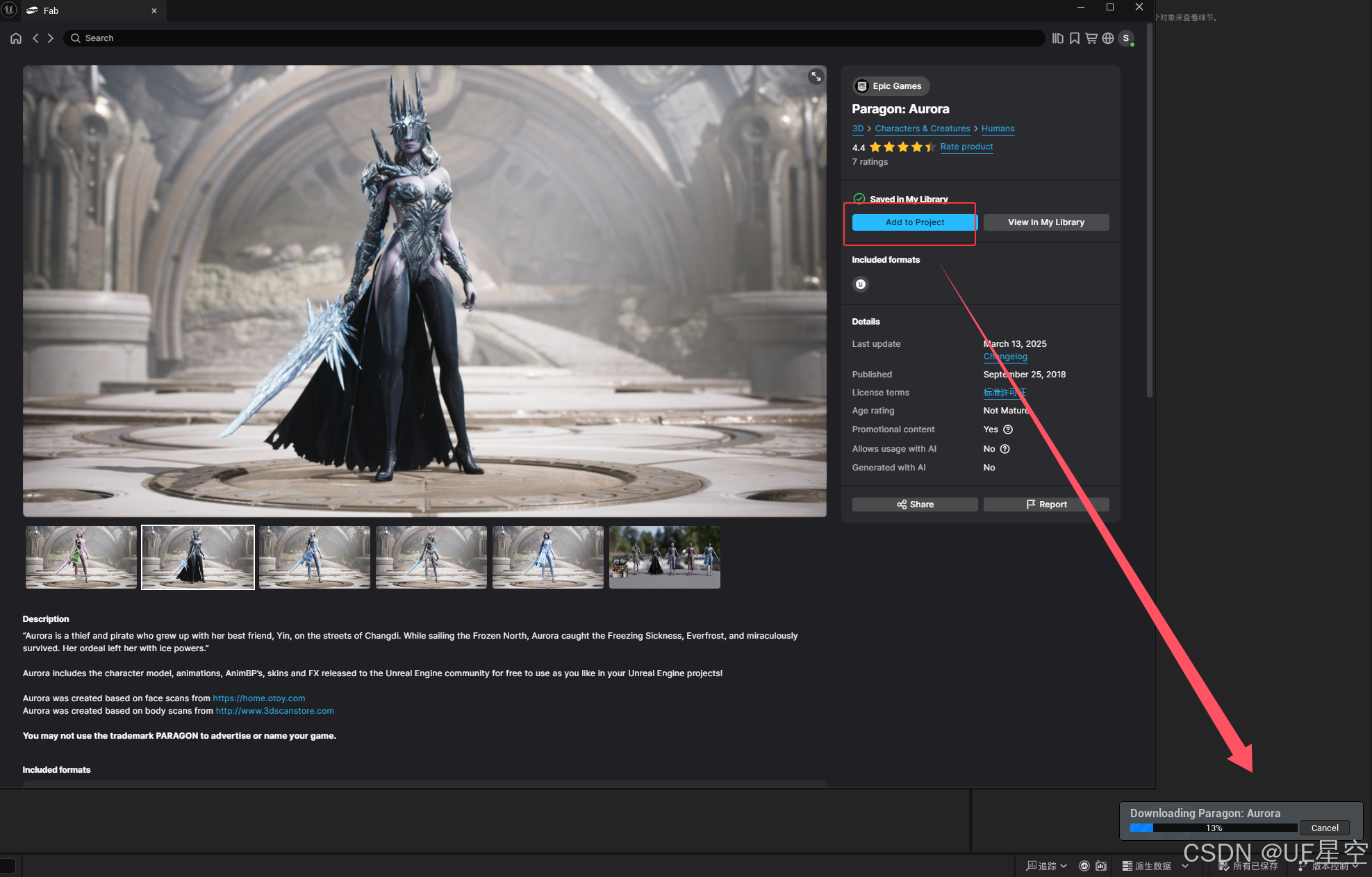This screenshot has width=1372, height=877.
Task: Open the 3D category breadcrumb
Action: click(x=858, y=129)
